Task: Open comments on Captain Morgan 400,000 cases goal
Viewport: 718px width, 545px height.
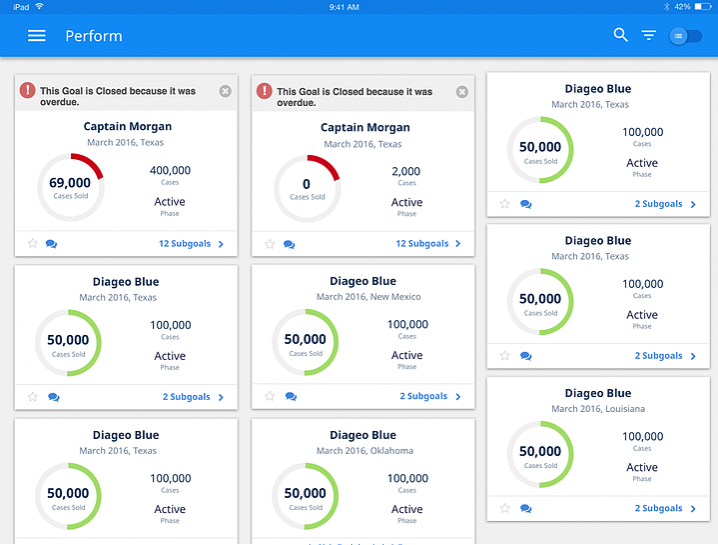Action: pos(51,244)
